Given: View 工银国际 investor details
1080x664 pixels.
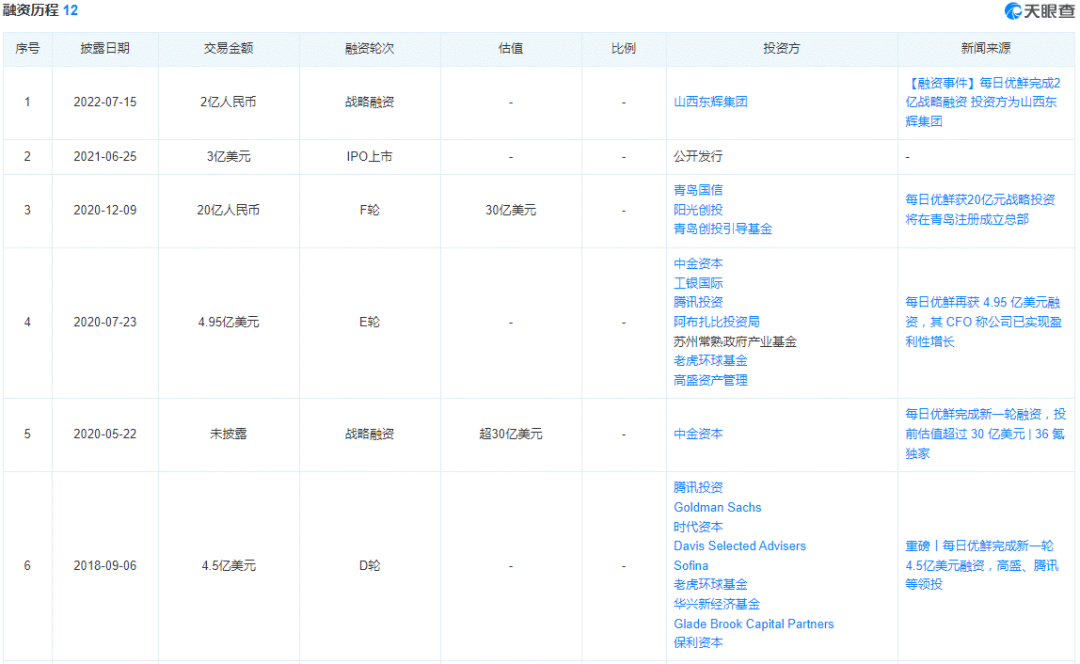Looking at the screenshot, I should pos(699,282).
